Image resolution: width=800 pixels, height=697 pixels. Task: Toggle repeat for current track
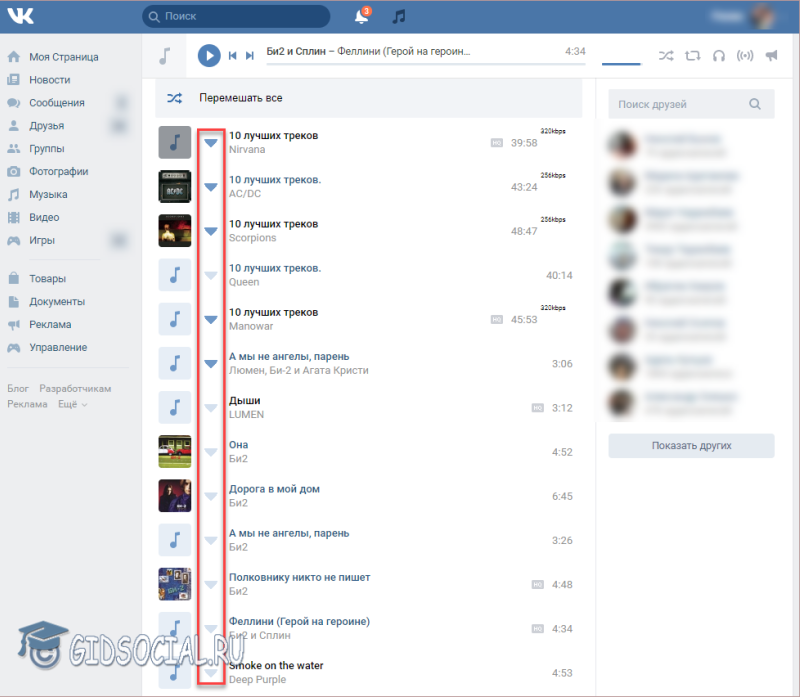pos(692,55)
